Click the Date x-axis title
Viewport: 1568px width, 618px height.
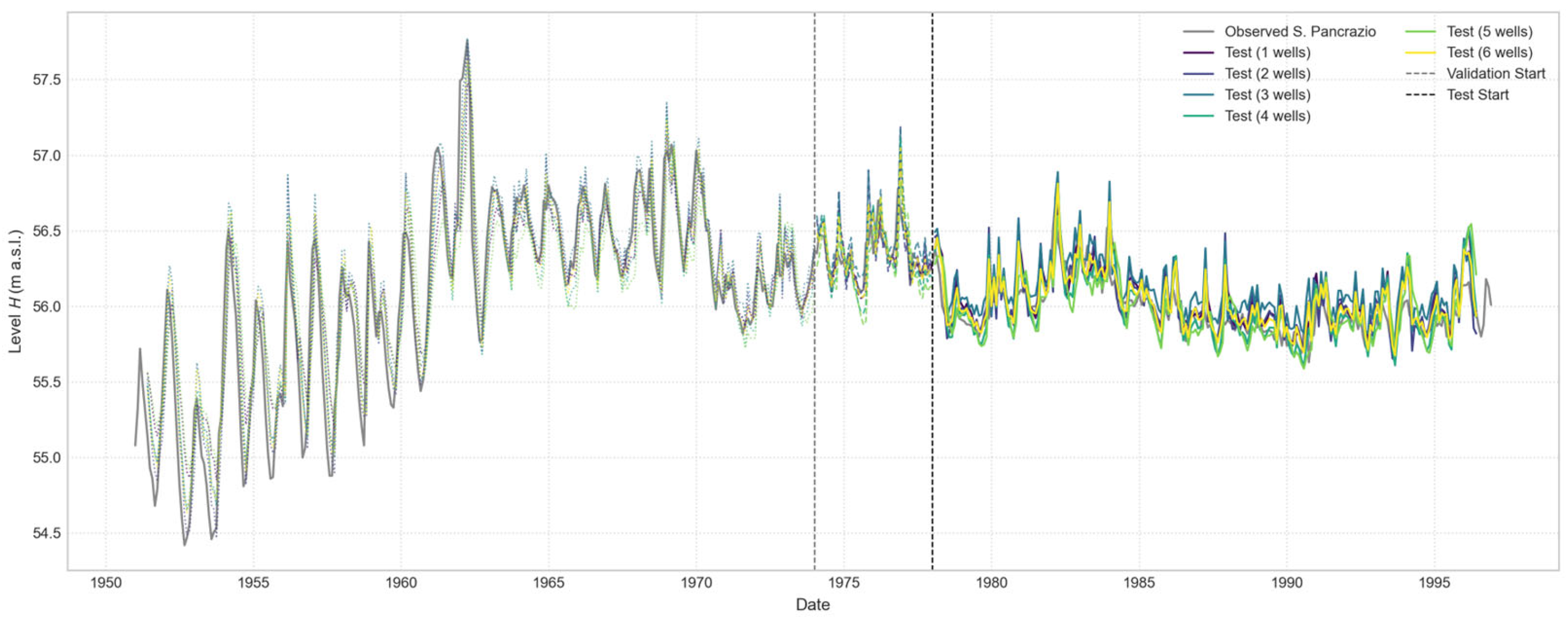point(812,605)
